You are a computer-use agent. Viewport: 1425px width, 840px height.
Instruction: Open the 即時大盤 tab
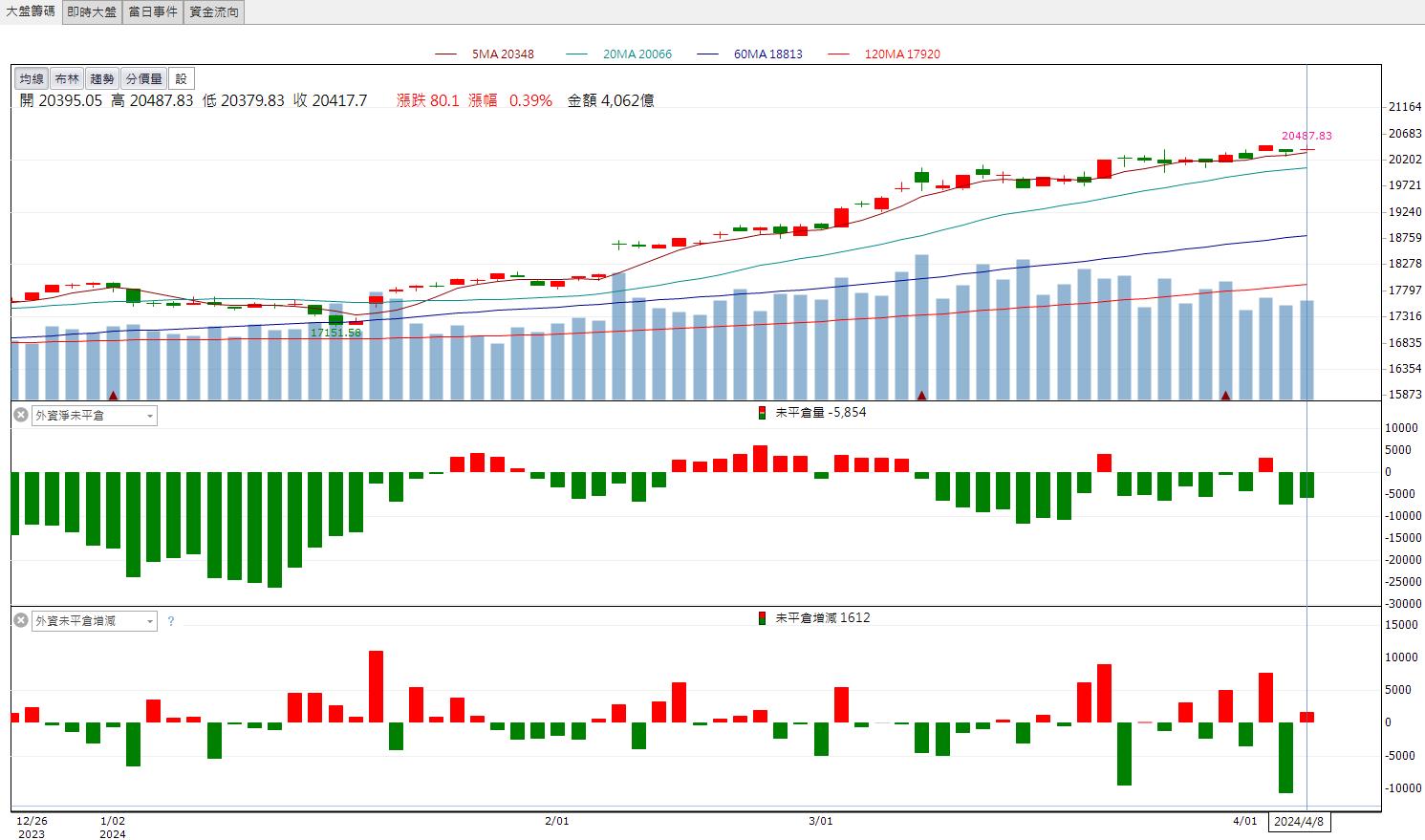click(92, 11)
